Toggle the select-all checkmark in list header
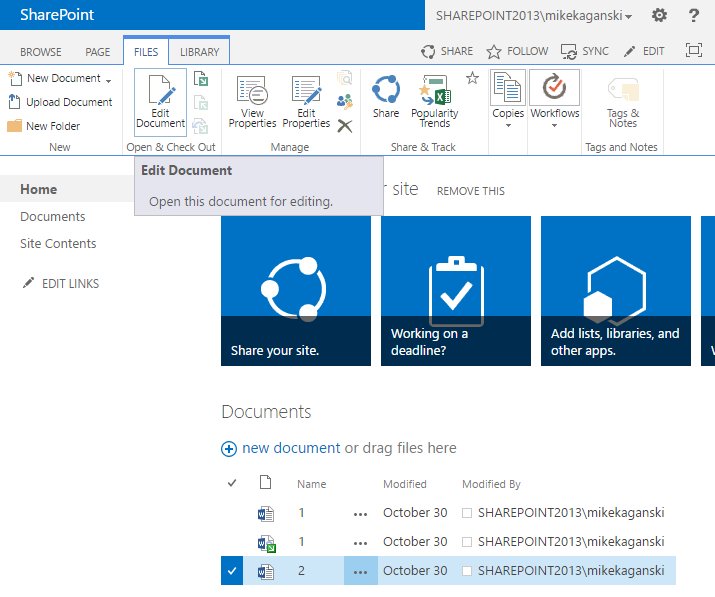 [232, 483]
